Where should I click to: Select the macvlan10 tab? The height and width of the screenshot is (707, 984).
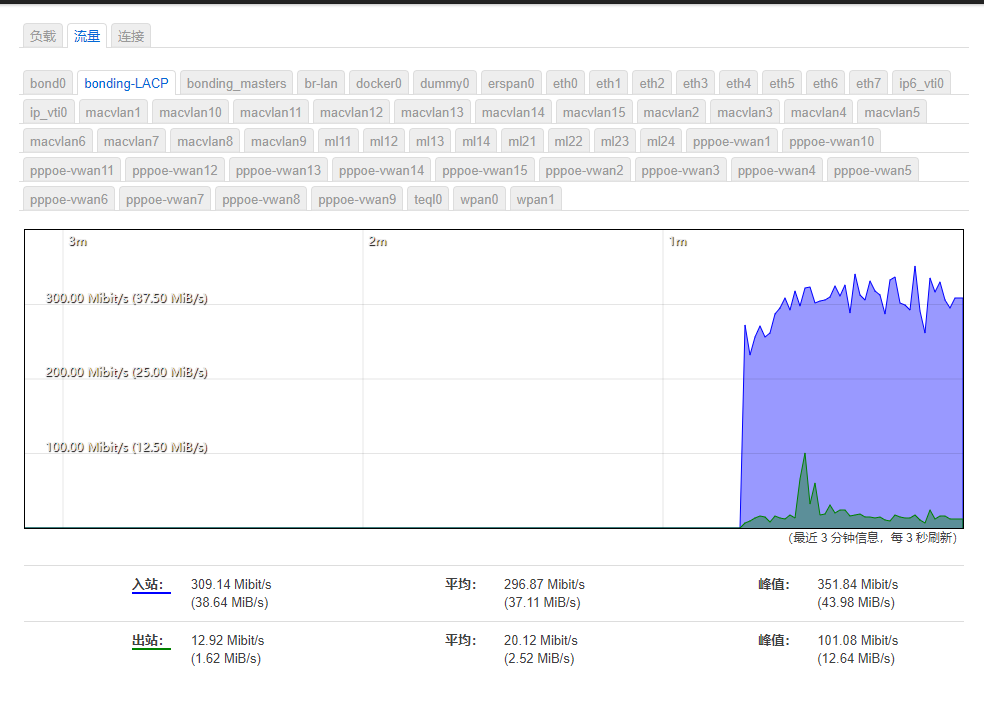[x=191, y=112]
